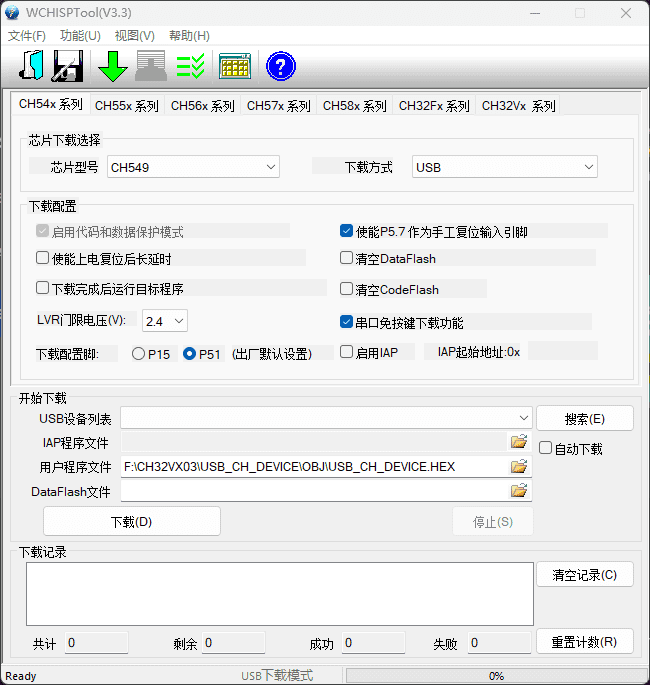This screenshot has height=685, width=650.
Task: Click the 剩余 count field
Action: point(233,643)
